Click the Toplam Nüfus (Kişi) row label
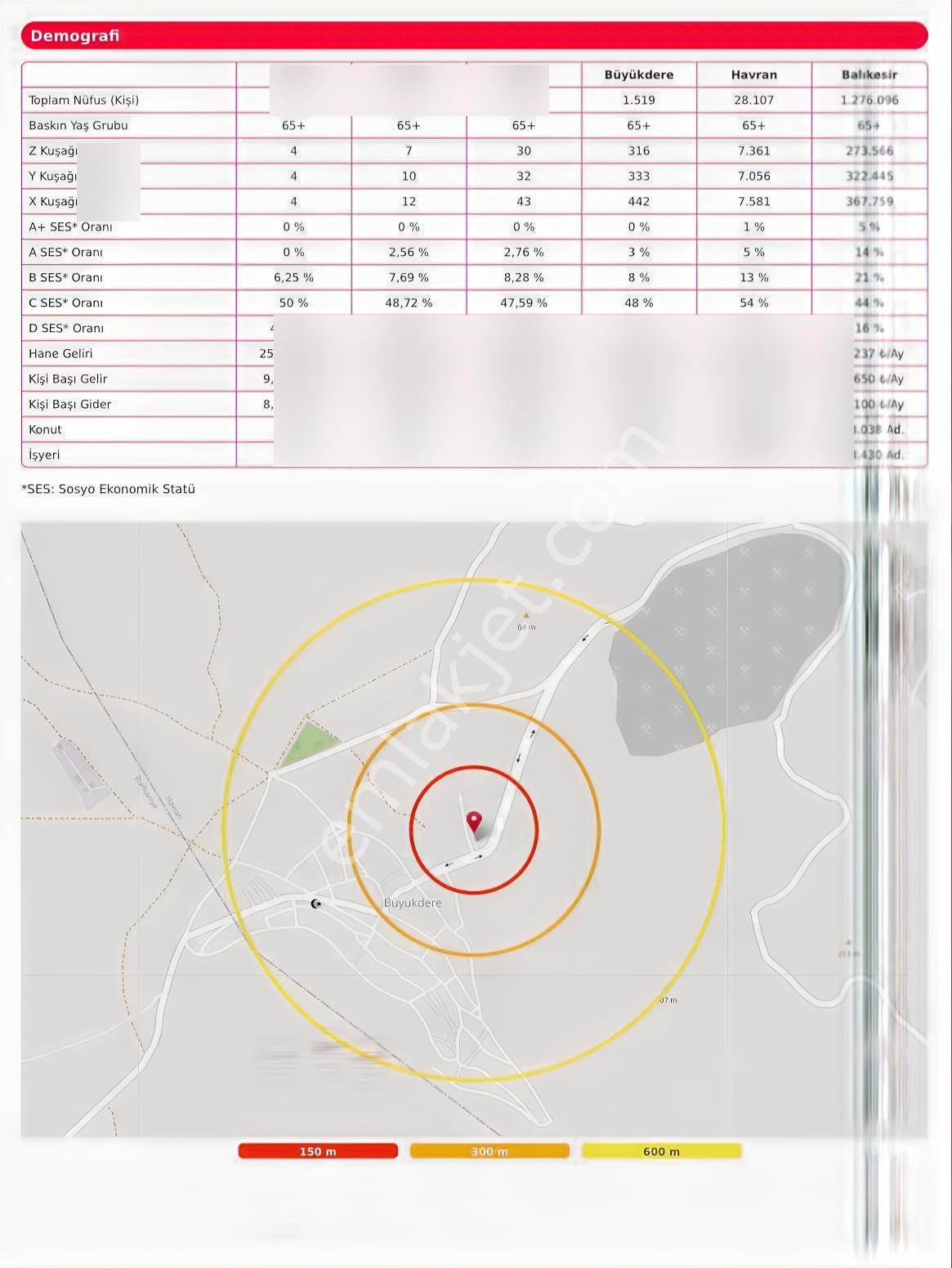 tap(84, 100)
